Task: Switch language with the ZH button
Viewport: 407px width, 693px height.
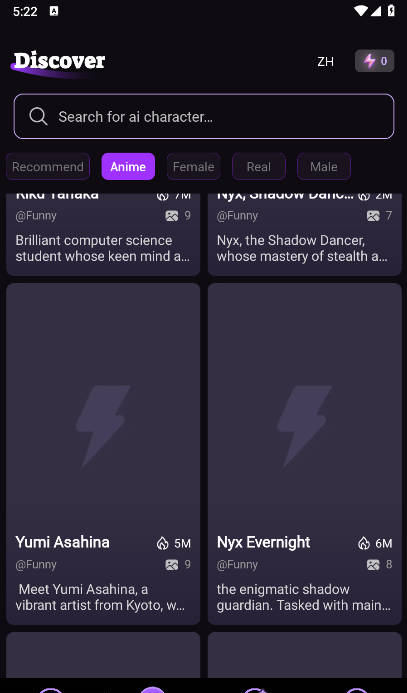Action: coord(325,61)
